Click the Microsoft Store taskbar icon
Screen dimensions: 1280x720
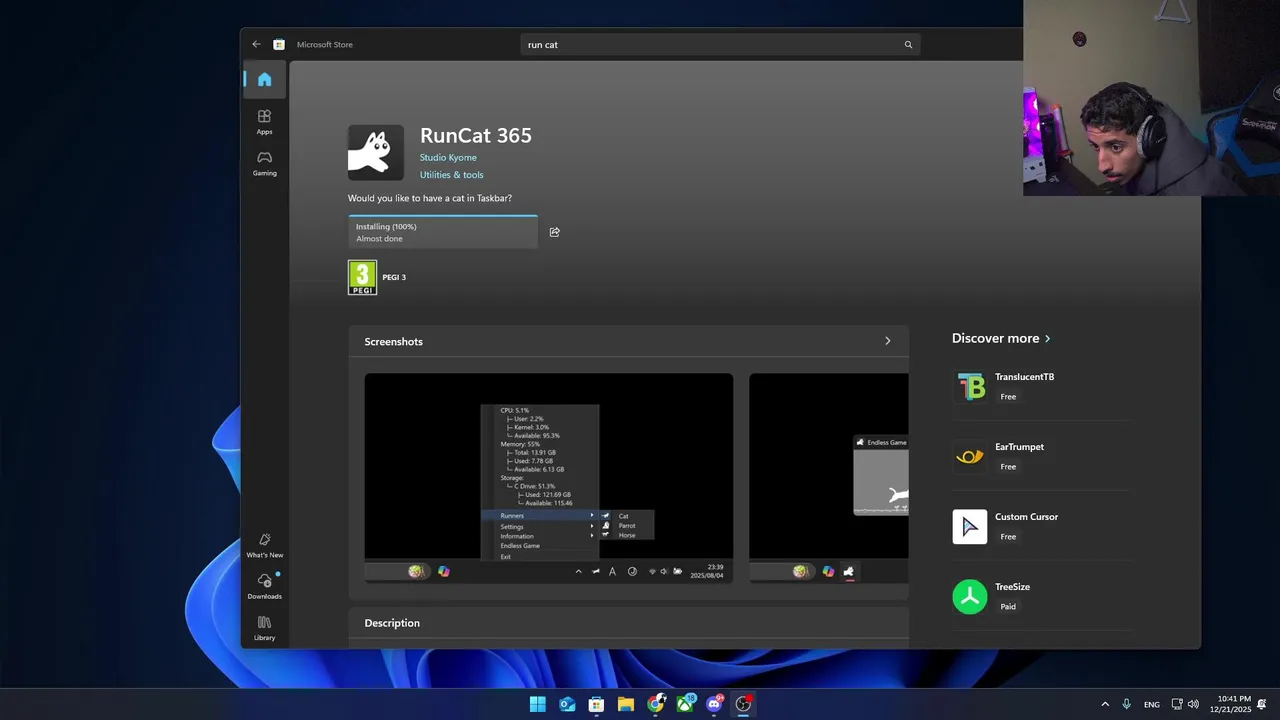click(596, 704)
